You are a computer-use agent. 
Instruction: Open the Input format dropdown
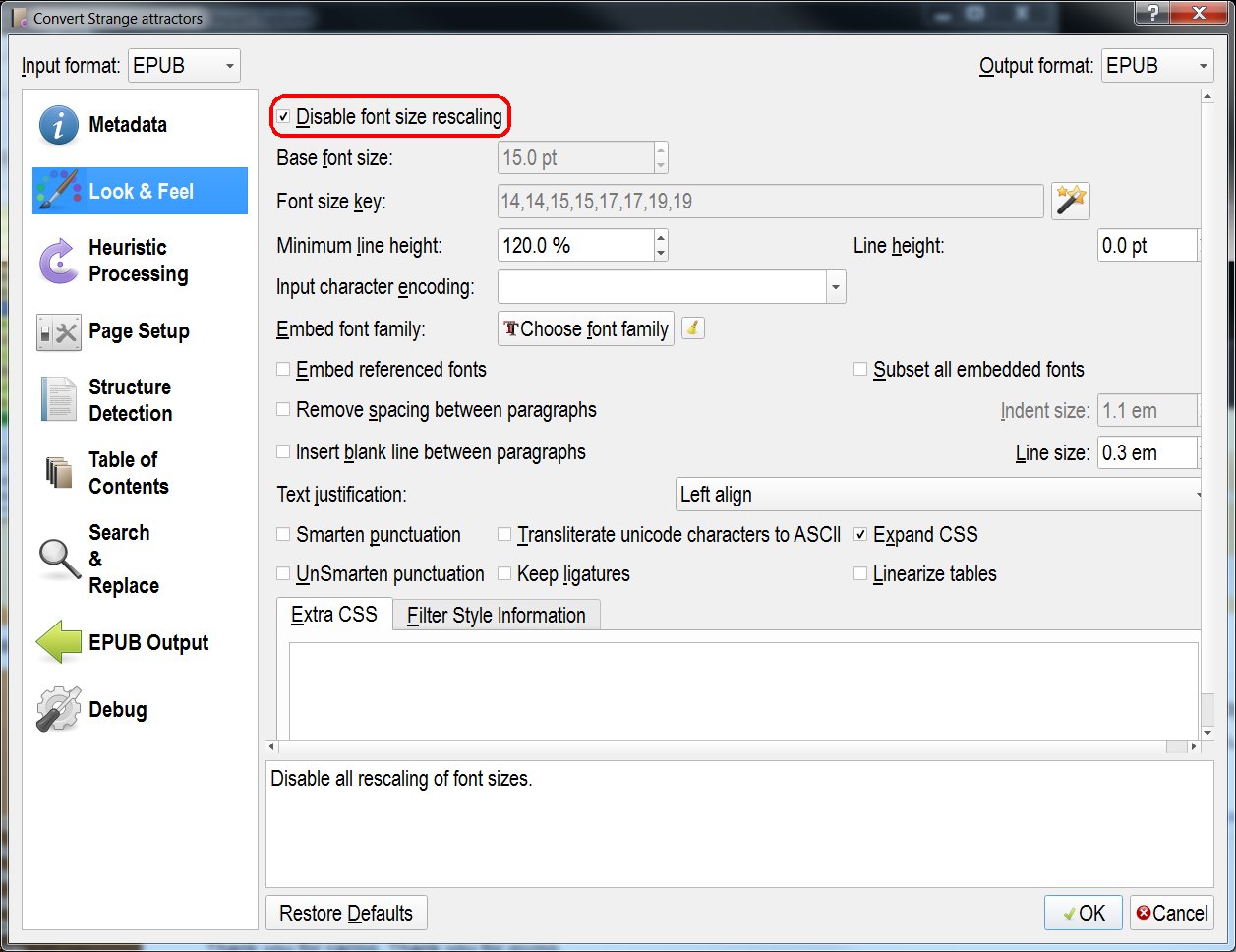pyautogui.click(x=183, y=66)
